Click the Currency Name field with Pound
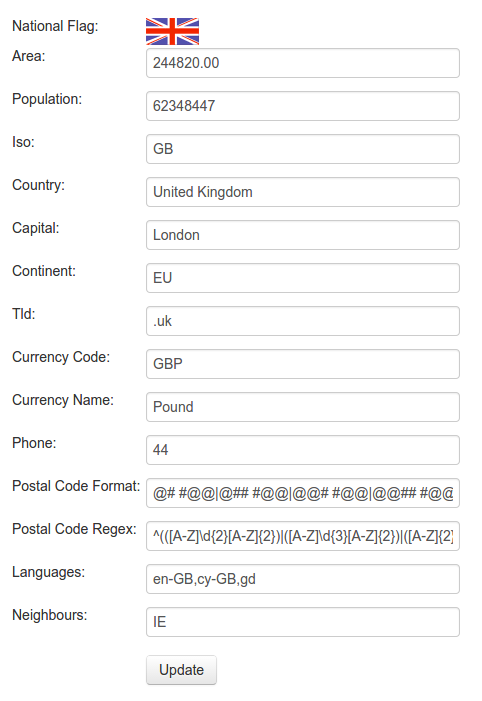Screen dimensions: 482x701 click(303, 406)
